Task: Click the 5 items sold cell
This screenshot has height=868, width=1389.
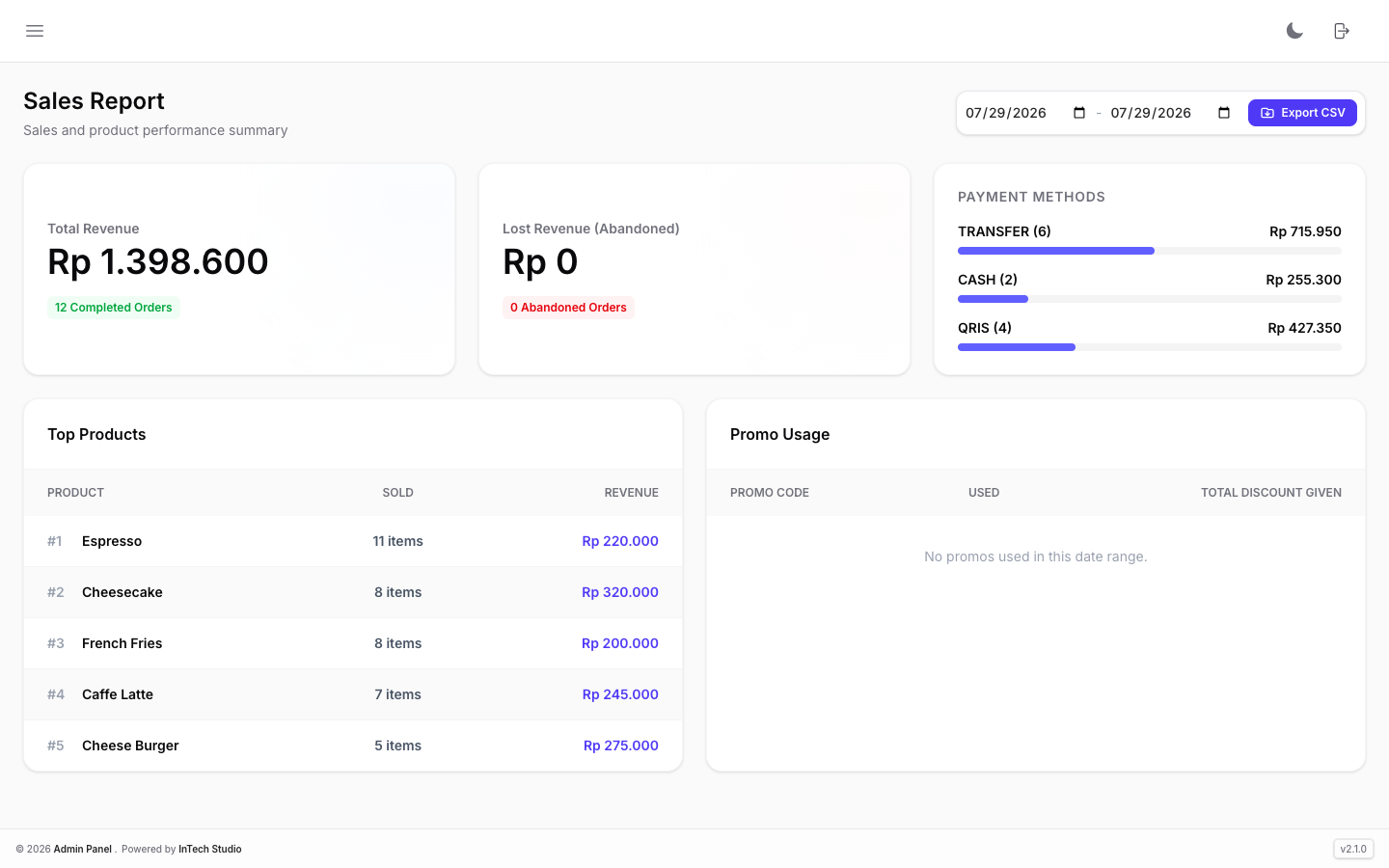Action: click(x=398, y=746)
